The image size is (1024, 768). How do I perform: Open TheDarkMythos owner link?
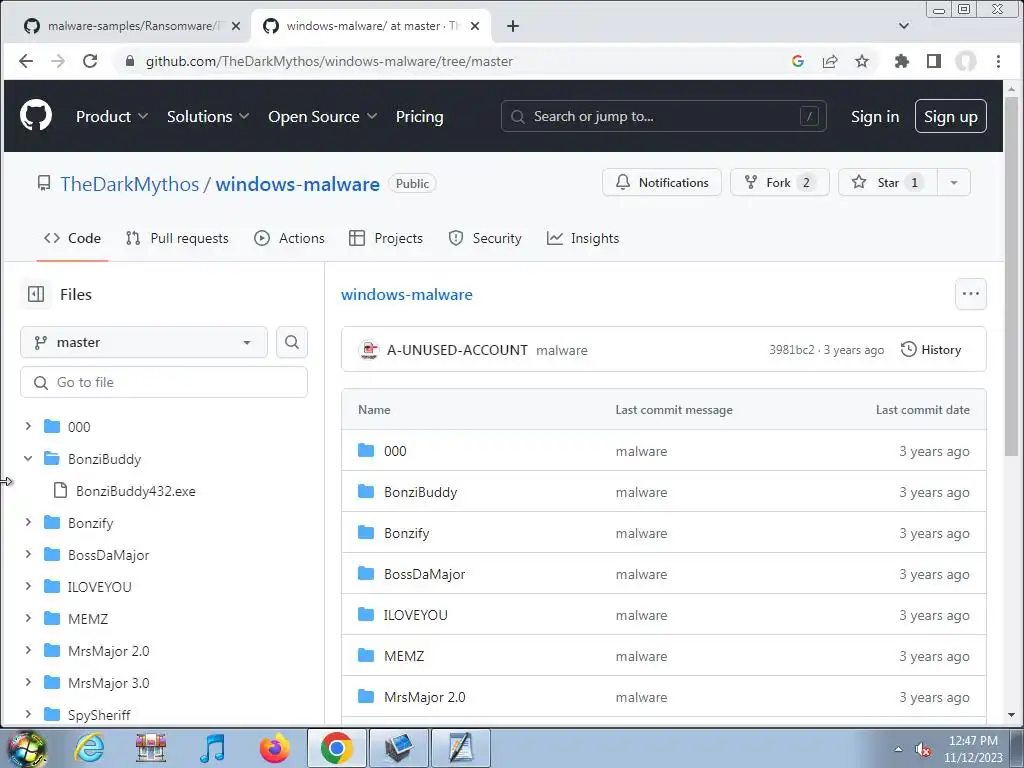tap(129, 184)
